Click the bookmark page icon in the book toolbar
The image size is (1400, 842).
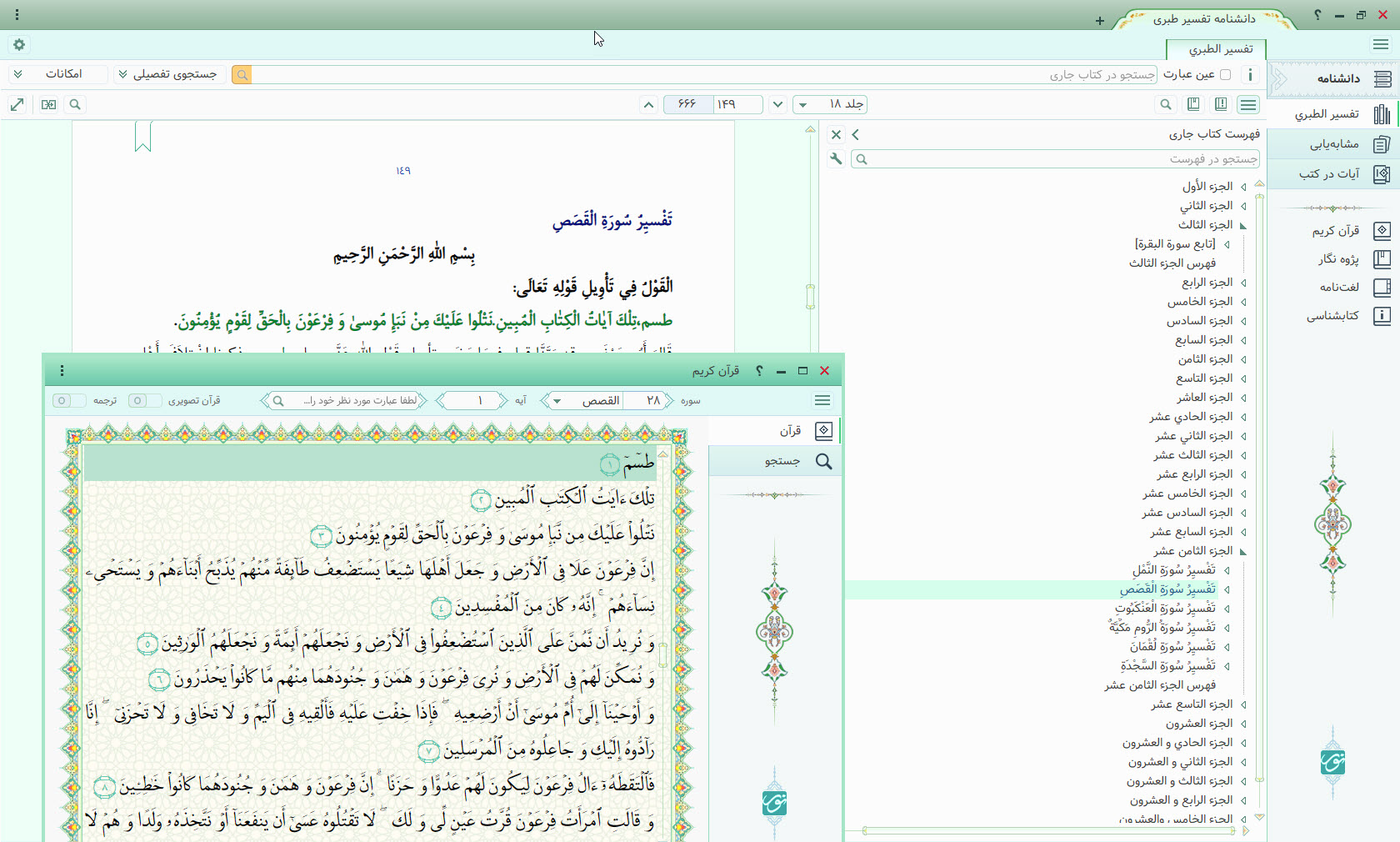coord(1193,104)
